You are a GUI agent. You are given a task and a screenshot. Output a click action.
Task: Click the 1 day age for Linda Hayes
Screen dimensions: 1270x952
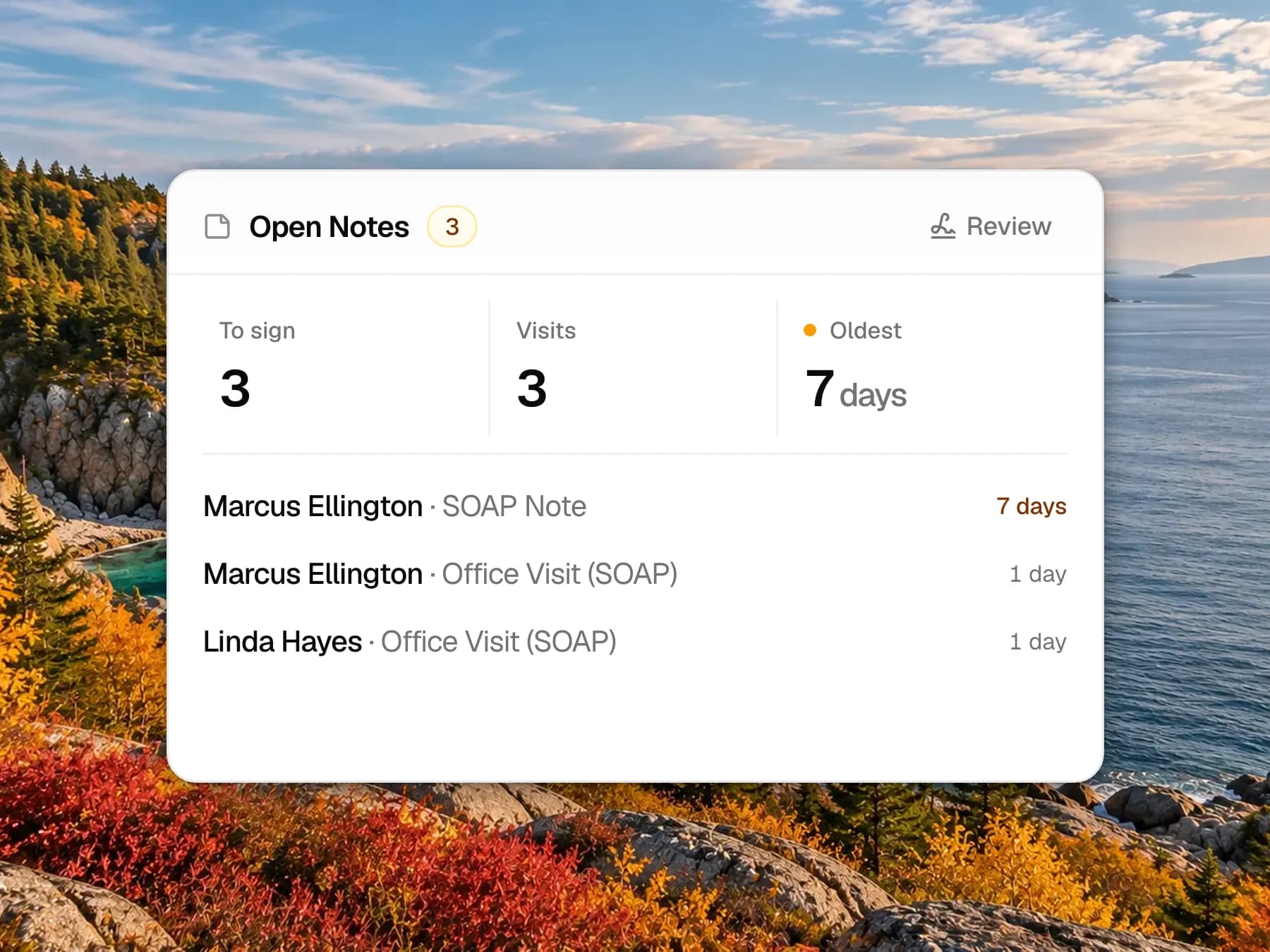(1038, 642)
